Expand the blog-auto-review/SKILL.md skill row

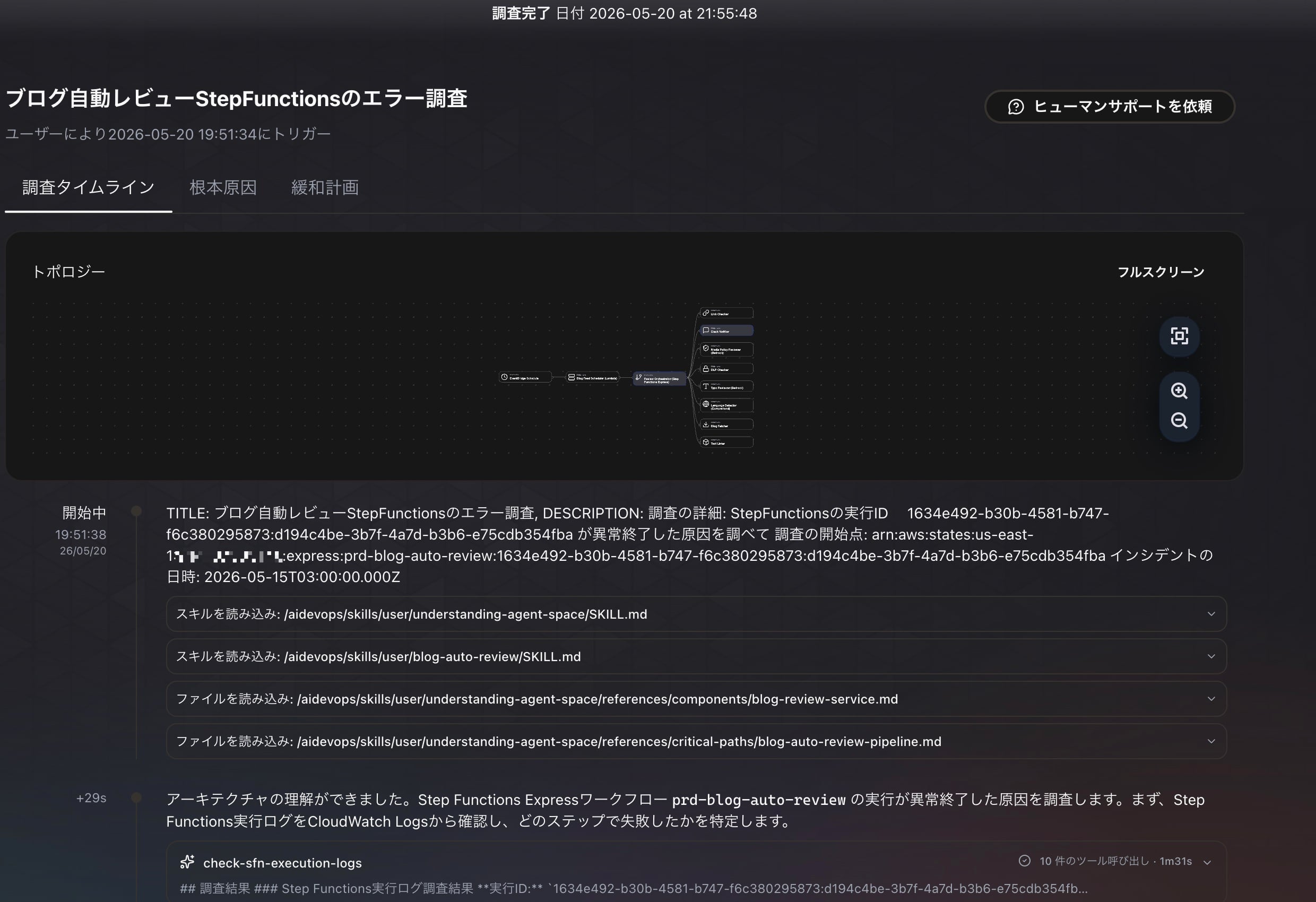click(x=697, y=656)
